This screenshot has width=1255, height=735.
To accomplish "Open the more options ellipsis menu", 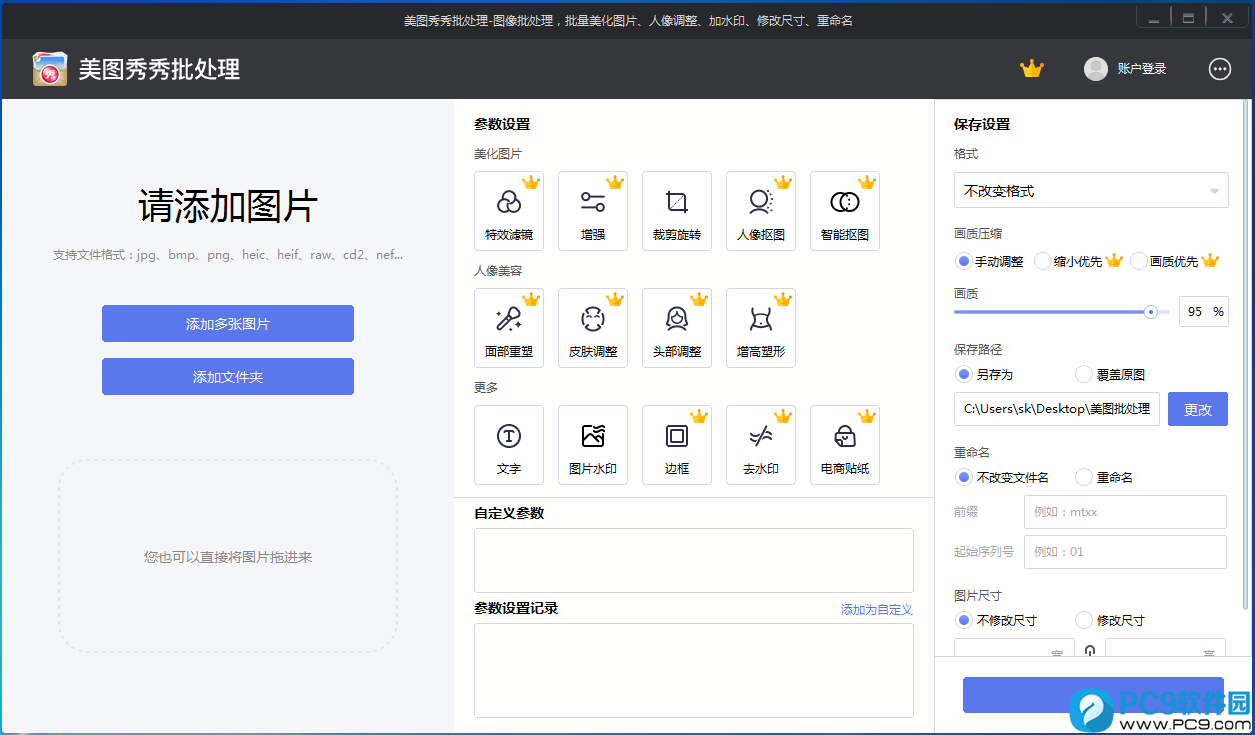I will (x=1220, y=69).
